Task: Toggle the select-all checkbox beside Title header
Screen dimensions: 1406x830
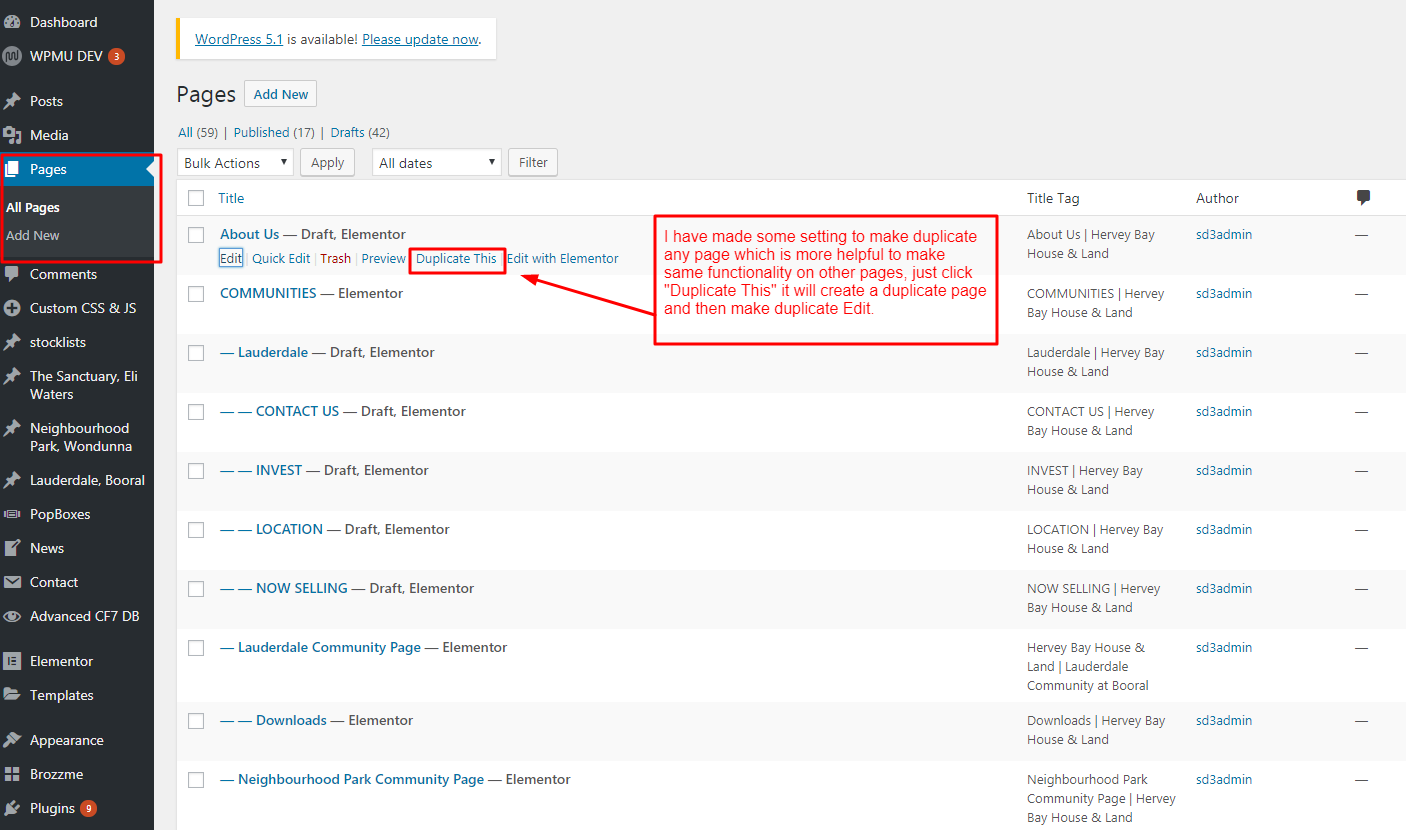Action: [x=196, y=198]
